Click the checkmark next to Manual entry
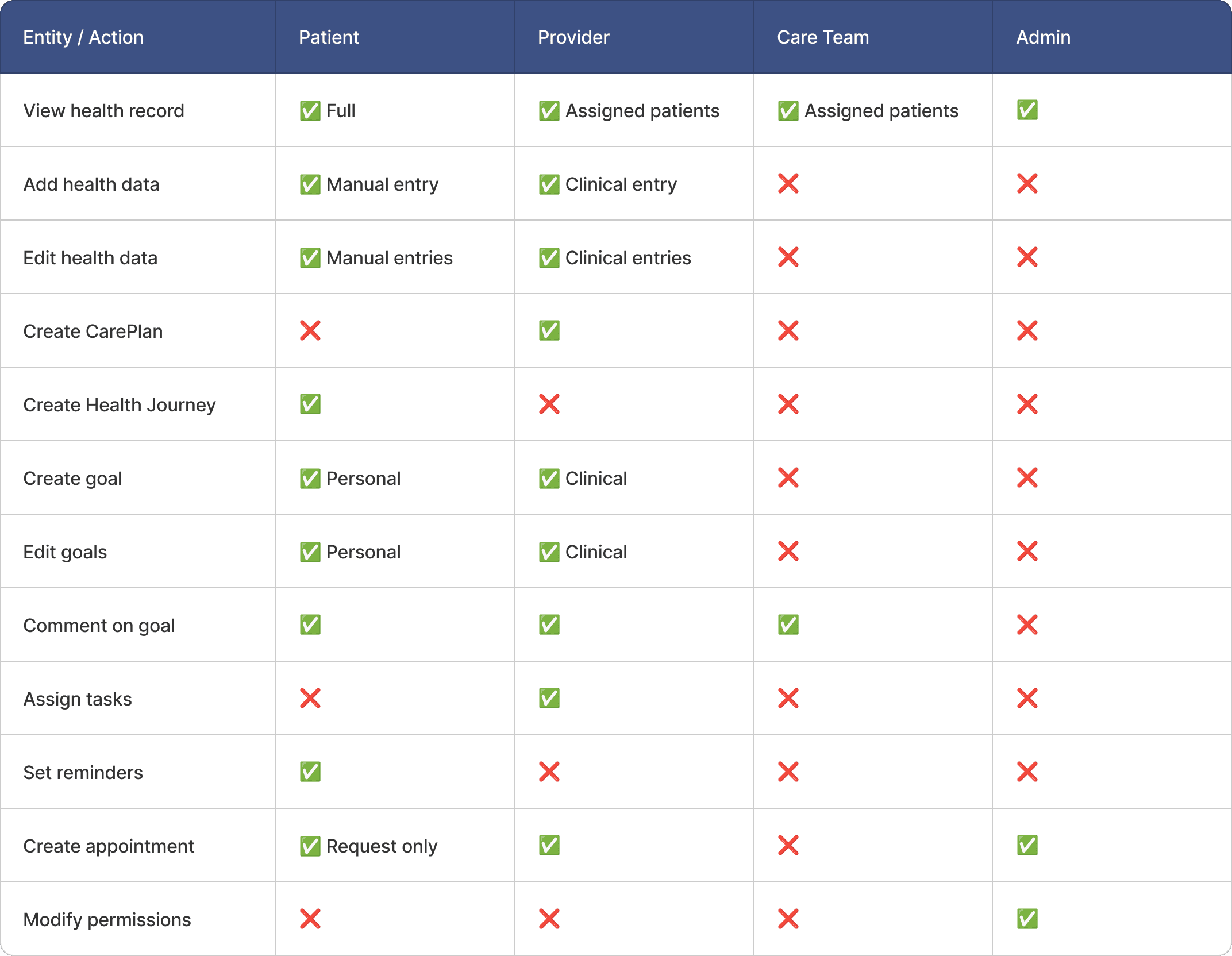Viewport: 1232px width, 956px height. click(x=310, y=184)
